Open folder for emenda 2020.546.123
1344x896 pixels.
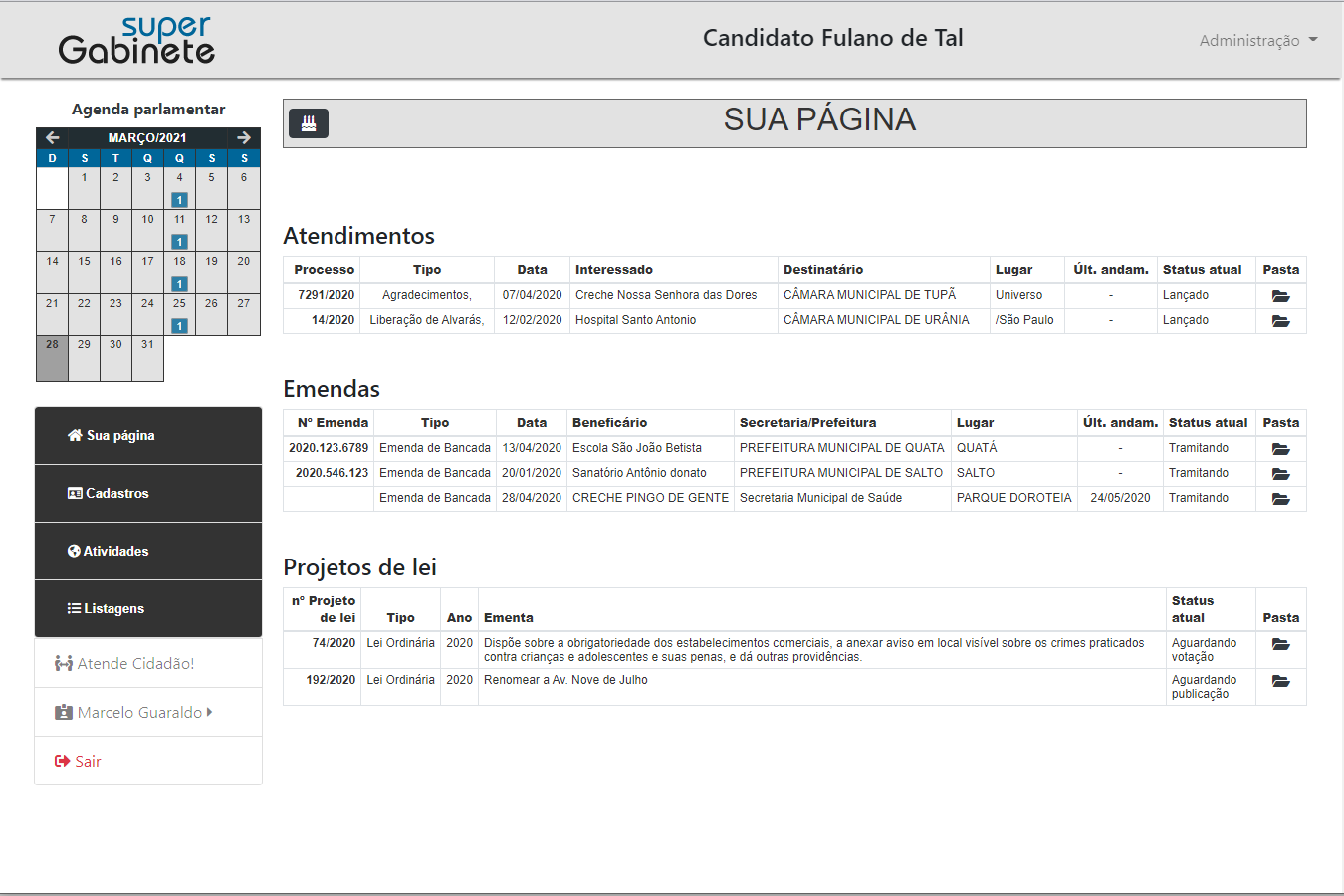click(x=1280, y=474)
